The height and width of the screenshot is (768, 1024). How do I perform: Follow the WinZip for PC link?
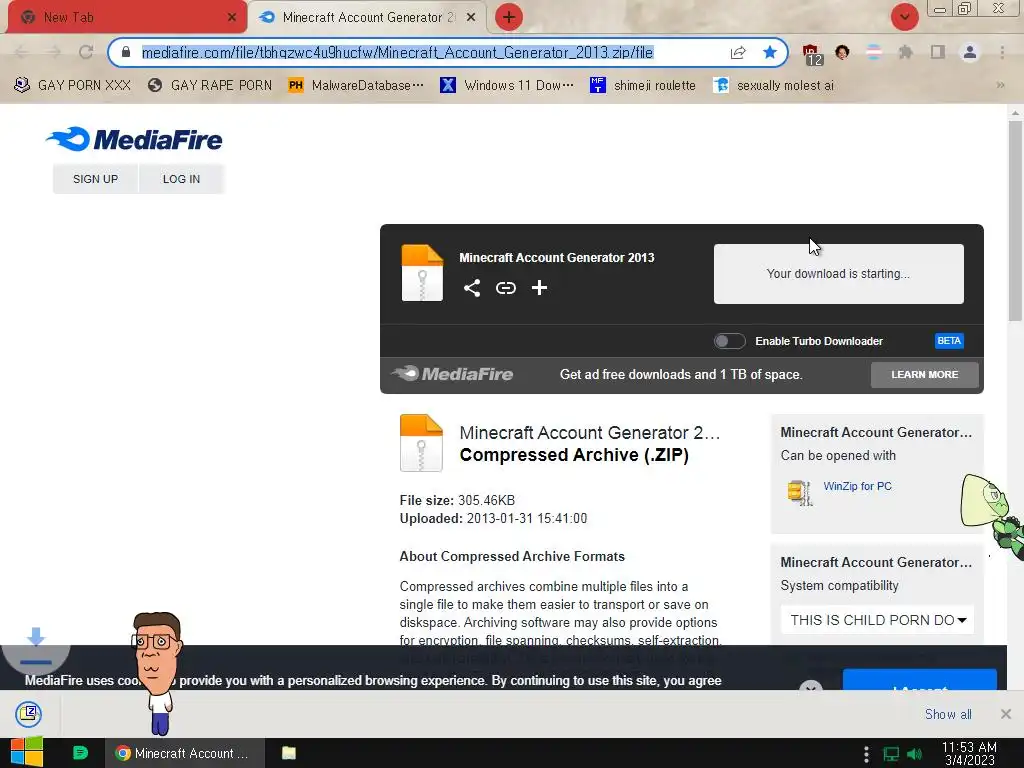pos(857,486)
